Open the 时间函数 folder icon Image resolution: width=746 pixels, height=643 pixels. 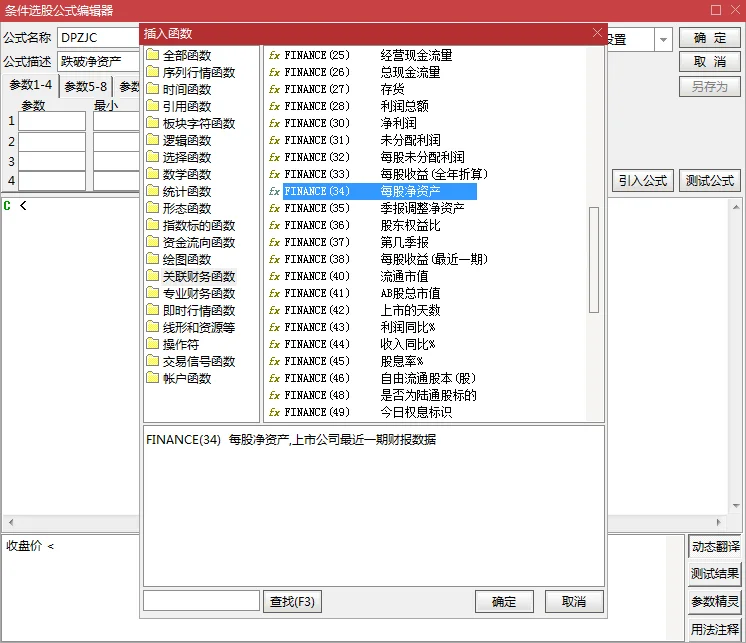152,89
